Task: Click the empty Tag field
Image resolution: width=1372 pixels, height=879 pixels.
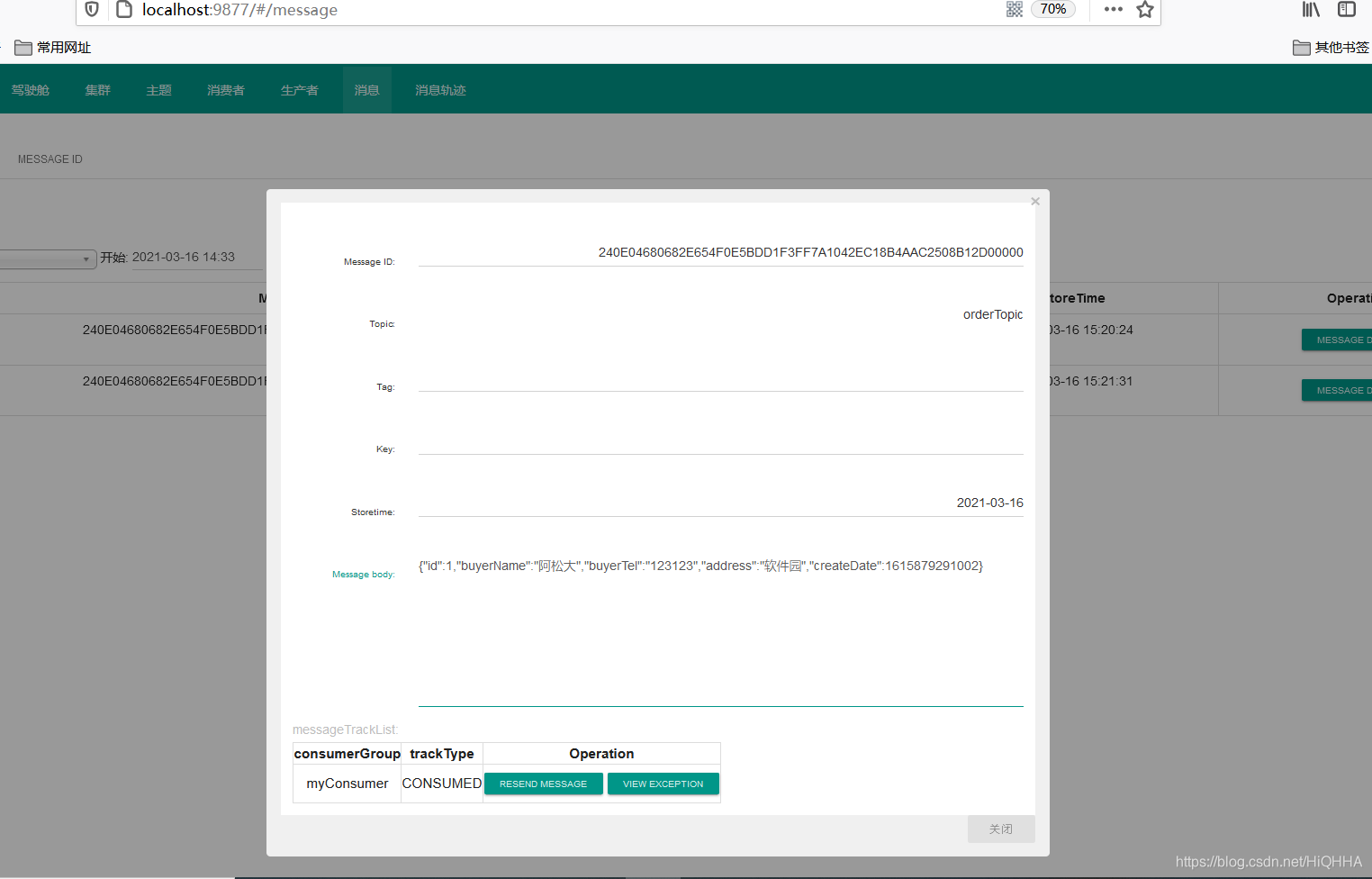Action: 721,378
